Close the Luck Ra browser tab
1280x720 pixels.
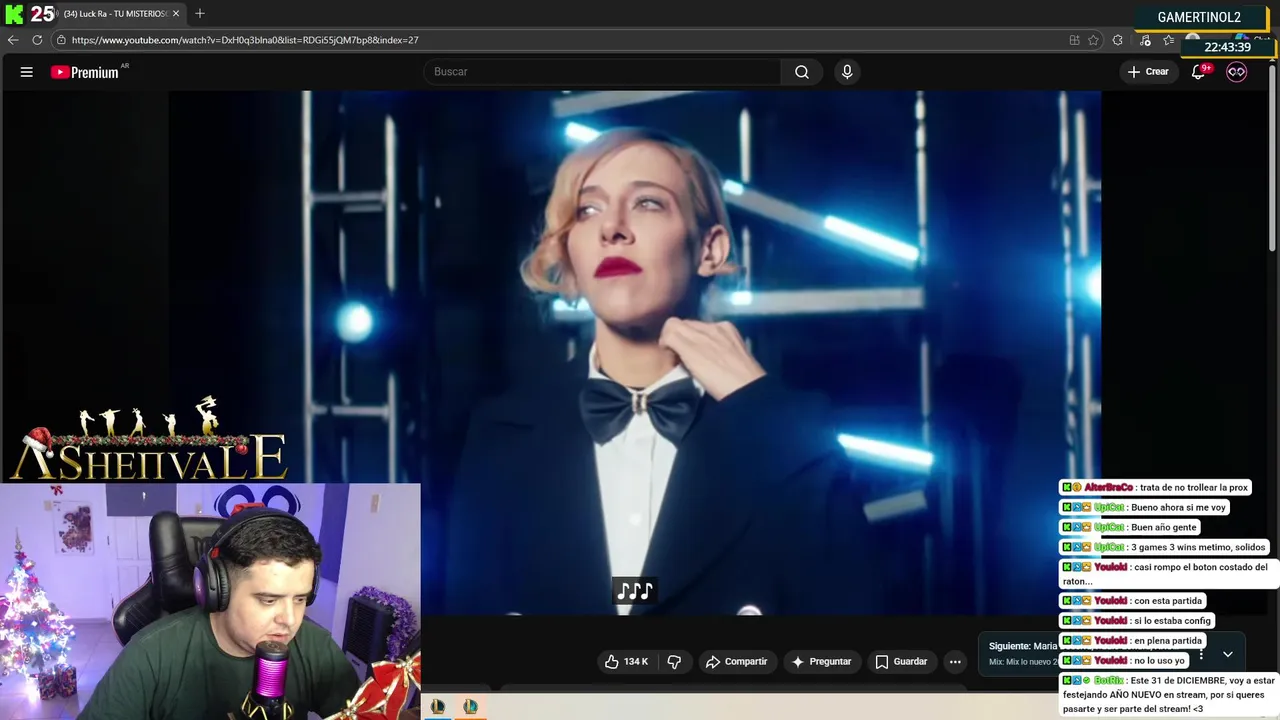176,14
